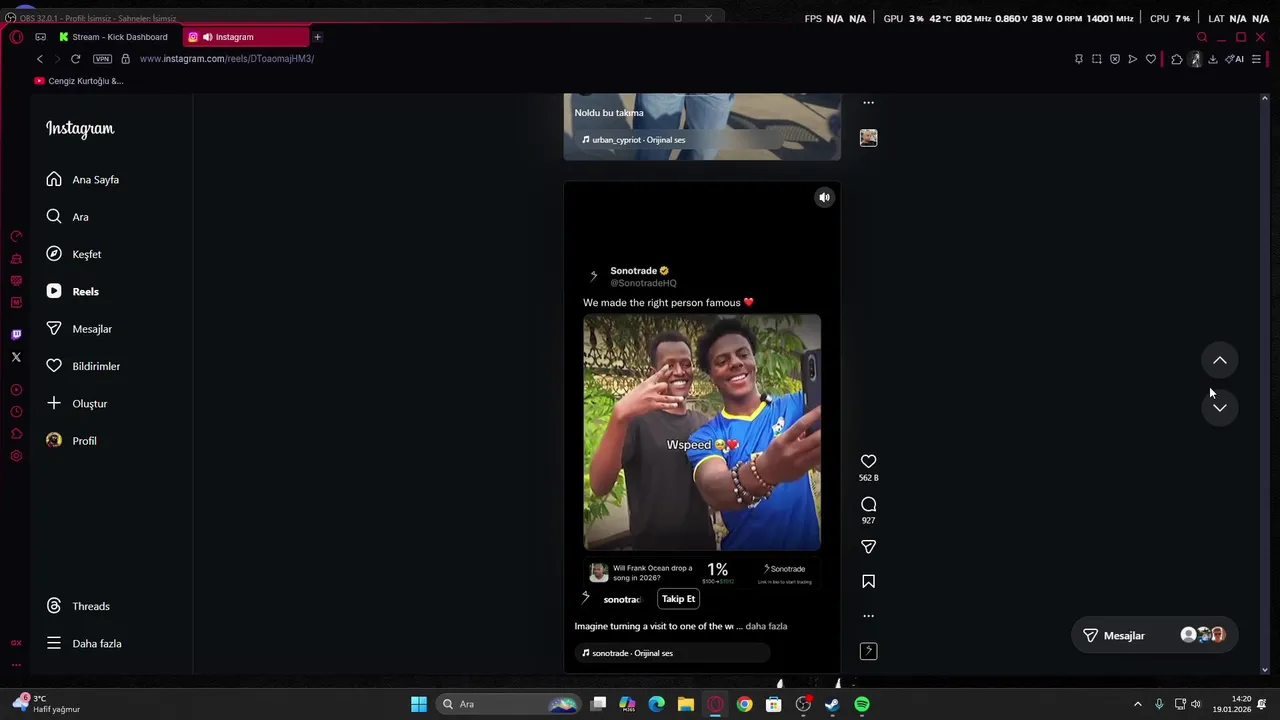Image resolution: width=1280 pixels, height=720 pixels.
Task: Save the reel with the bookmark icon
Action: tap(868, 581)
